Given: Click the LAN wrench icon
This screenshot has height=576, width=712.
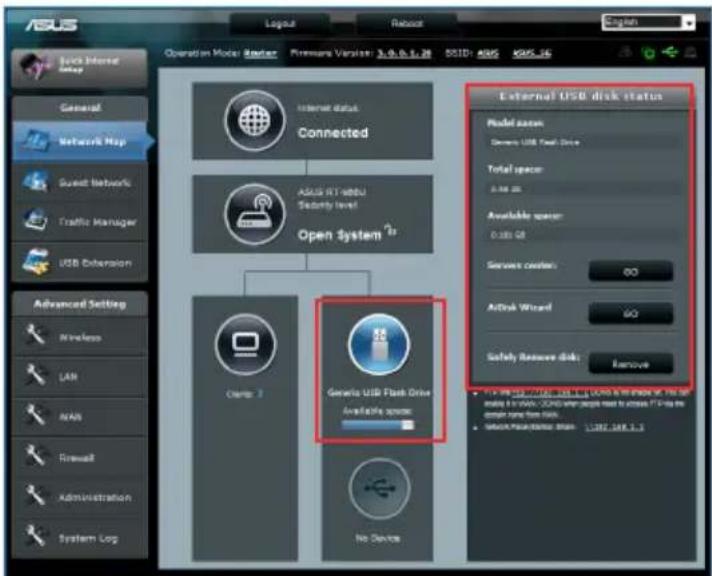Looking at the screenshot, I should point(35,376).
